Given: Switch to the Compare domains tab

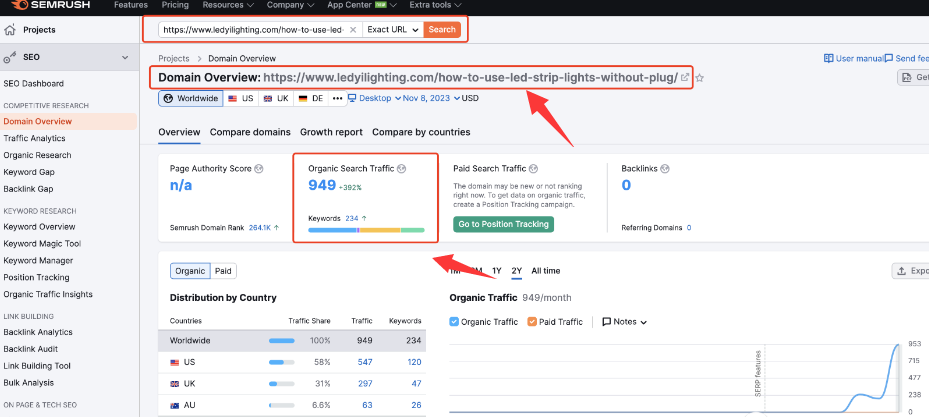Looking at the screenshot, I should pyautogui.click(x=250, y=132).
